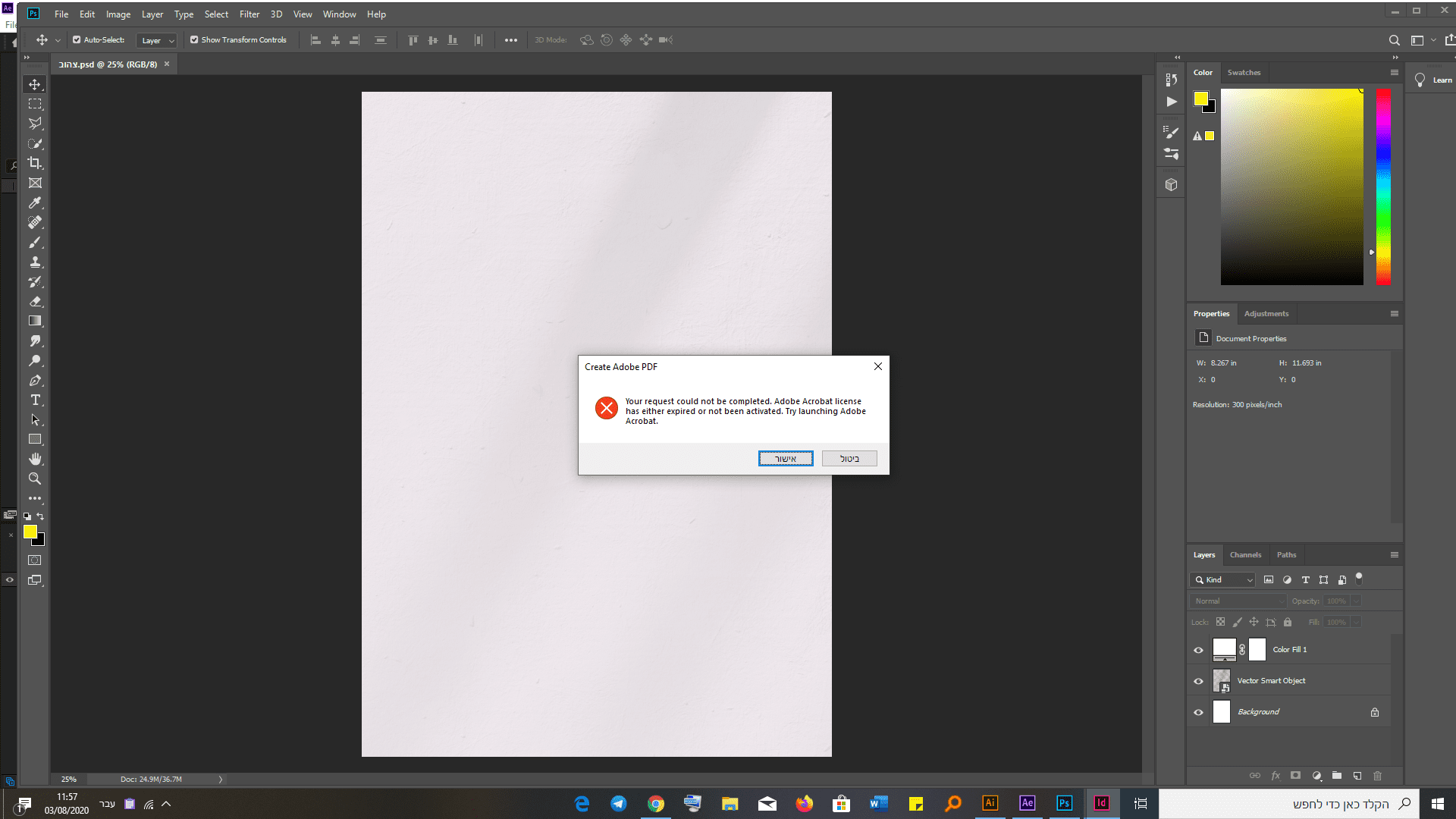Screen dimensions: 1456x819
Task: Click the delete layer trash icon
Action: point(1378,776)
